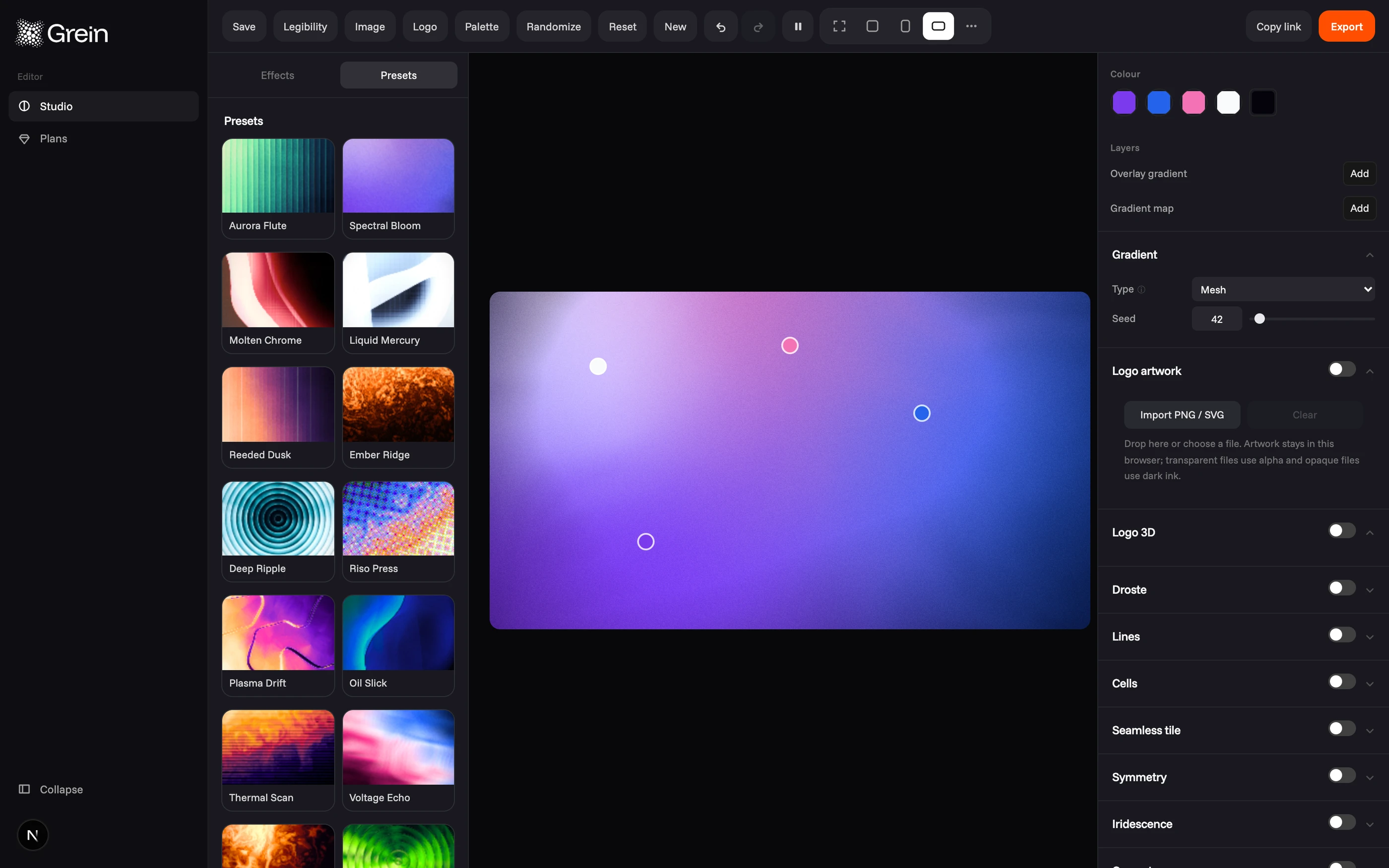Switch to the Presets tab
Viewport: 1389px width, 868px height.
click(x=398, y=75)
